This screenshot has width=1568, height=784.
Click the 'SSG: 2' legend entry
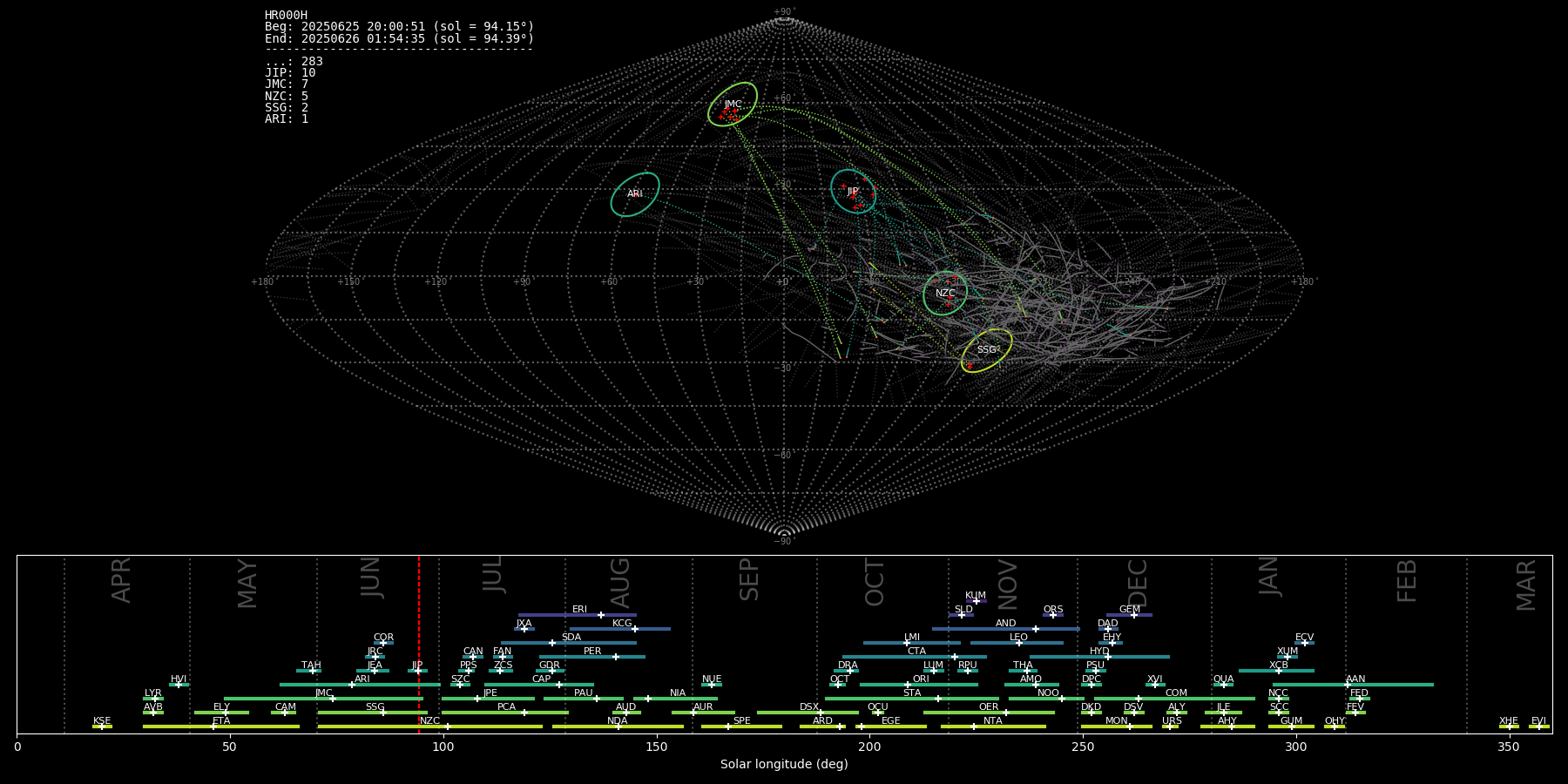tap(287, 107)
